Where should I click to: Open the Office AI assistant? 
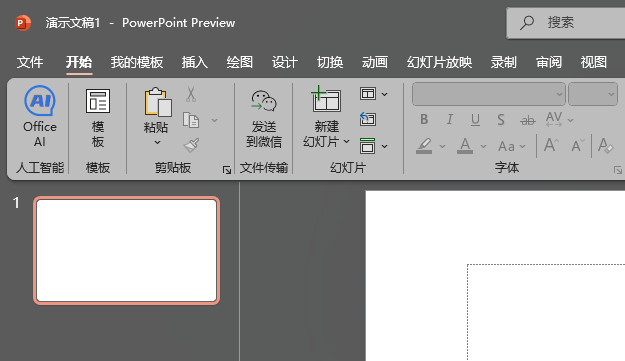click(x=40, y=116)
